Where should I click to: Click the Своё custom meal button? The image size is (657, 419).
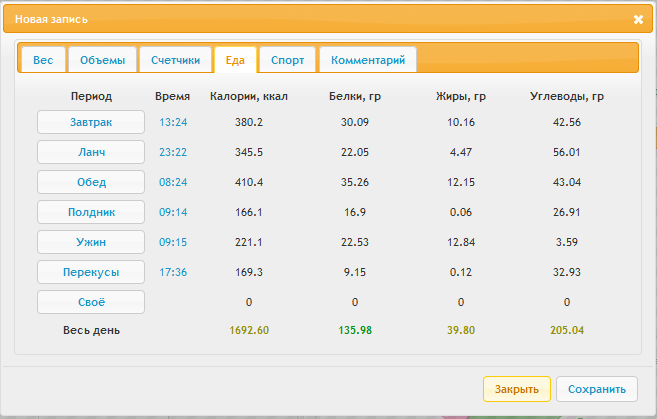point(91,302)
